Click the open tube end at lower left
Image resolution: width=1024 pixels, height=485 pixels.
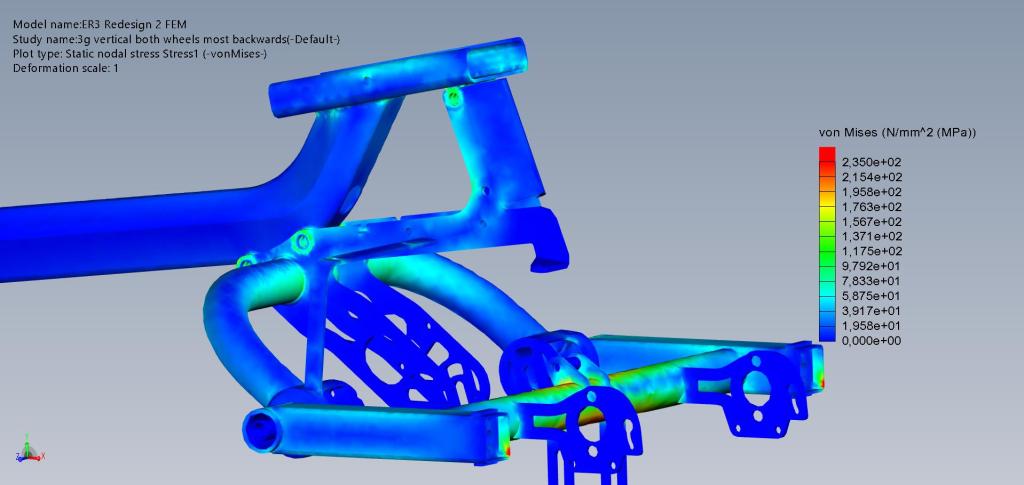pyautogui.click(x=264, y=430)
